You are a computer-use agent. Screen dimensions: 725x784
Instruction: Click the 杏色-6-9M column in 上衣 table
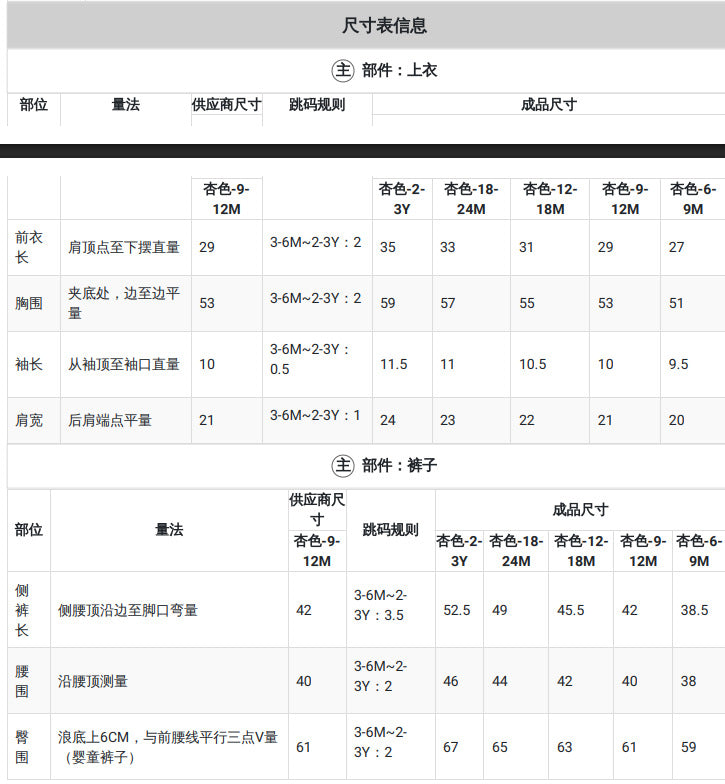click(692, 198)
